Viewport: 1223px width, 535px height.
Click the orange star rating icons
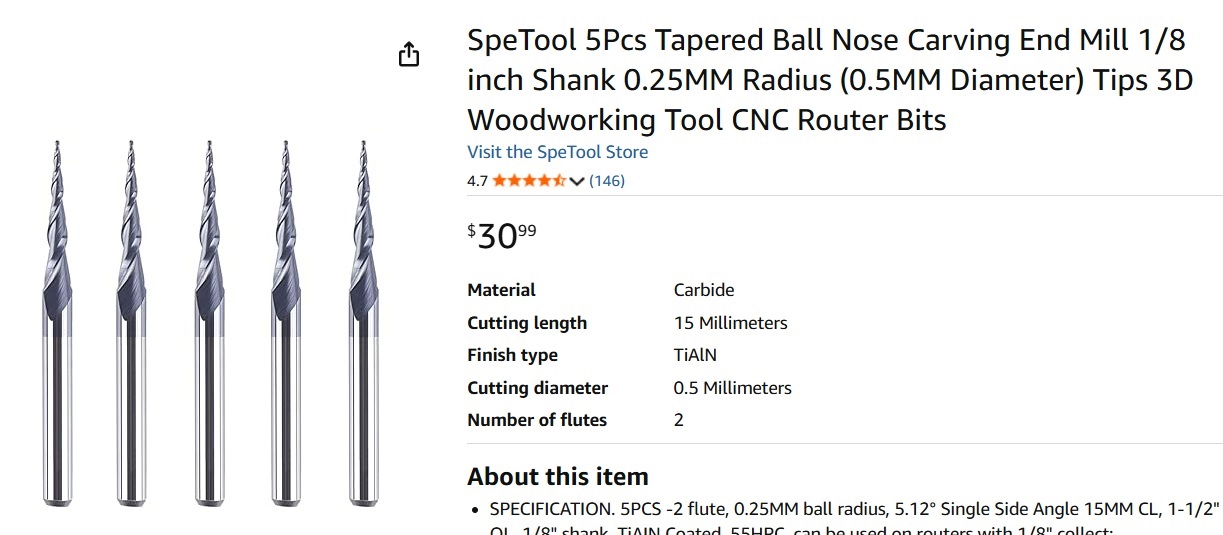(x=528, y=181)
